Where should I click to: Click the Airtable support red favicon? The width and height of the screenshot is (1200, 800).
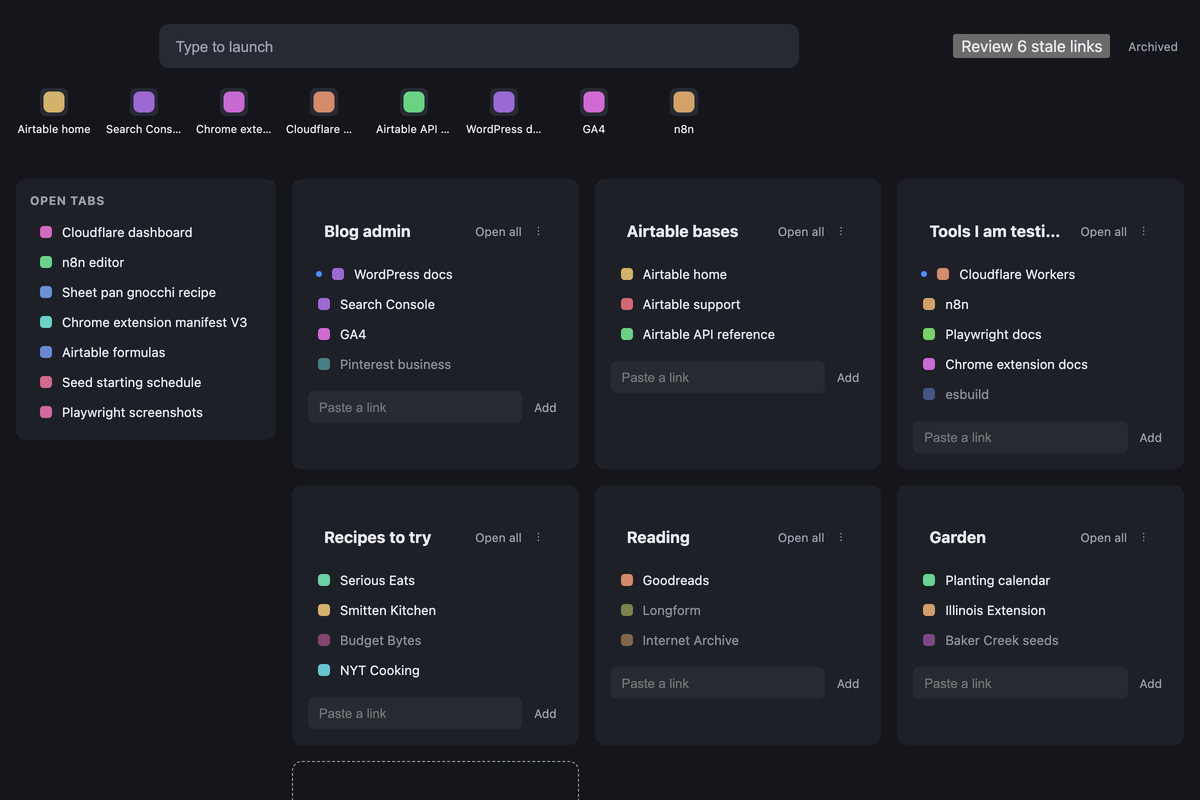[x=627, y=304]
